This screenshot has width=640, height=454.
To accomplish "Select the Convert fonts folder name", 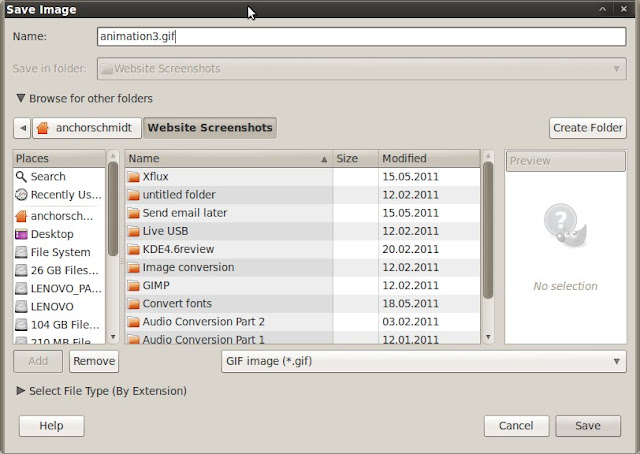I will coord(177,303).
